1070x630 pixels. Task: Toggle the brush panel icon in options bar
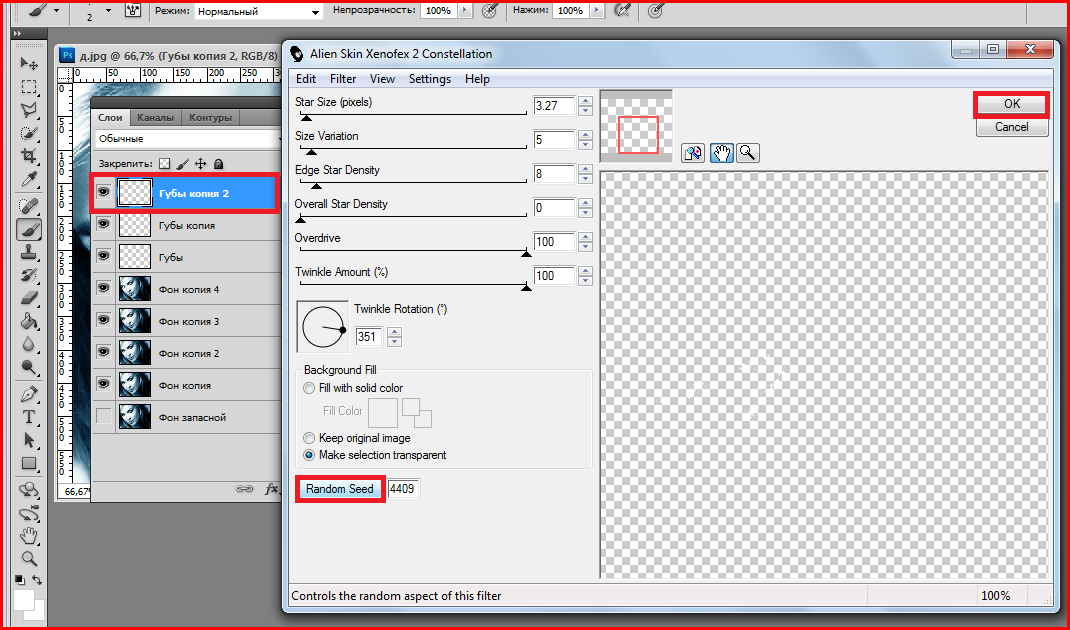(132, 11)
